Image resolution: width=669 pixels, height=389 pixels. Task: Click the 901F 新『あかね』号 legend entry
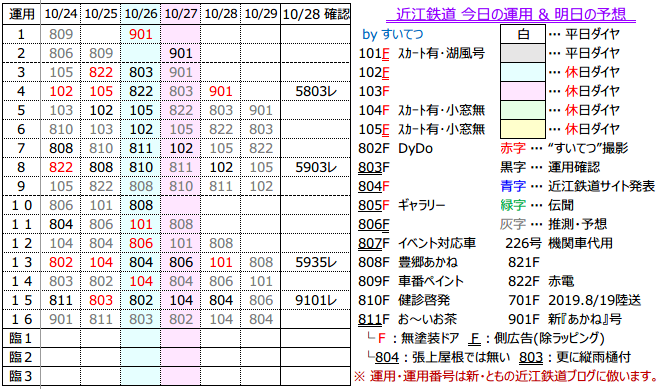point(564,319)
